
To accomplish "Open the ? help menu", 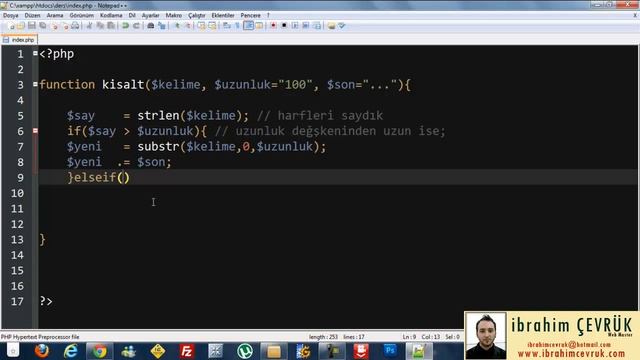I will [268, 15].
